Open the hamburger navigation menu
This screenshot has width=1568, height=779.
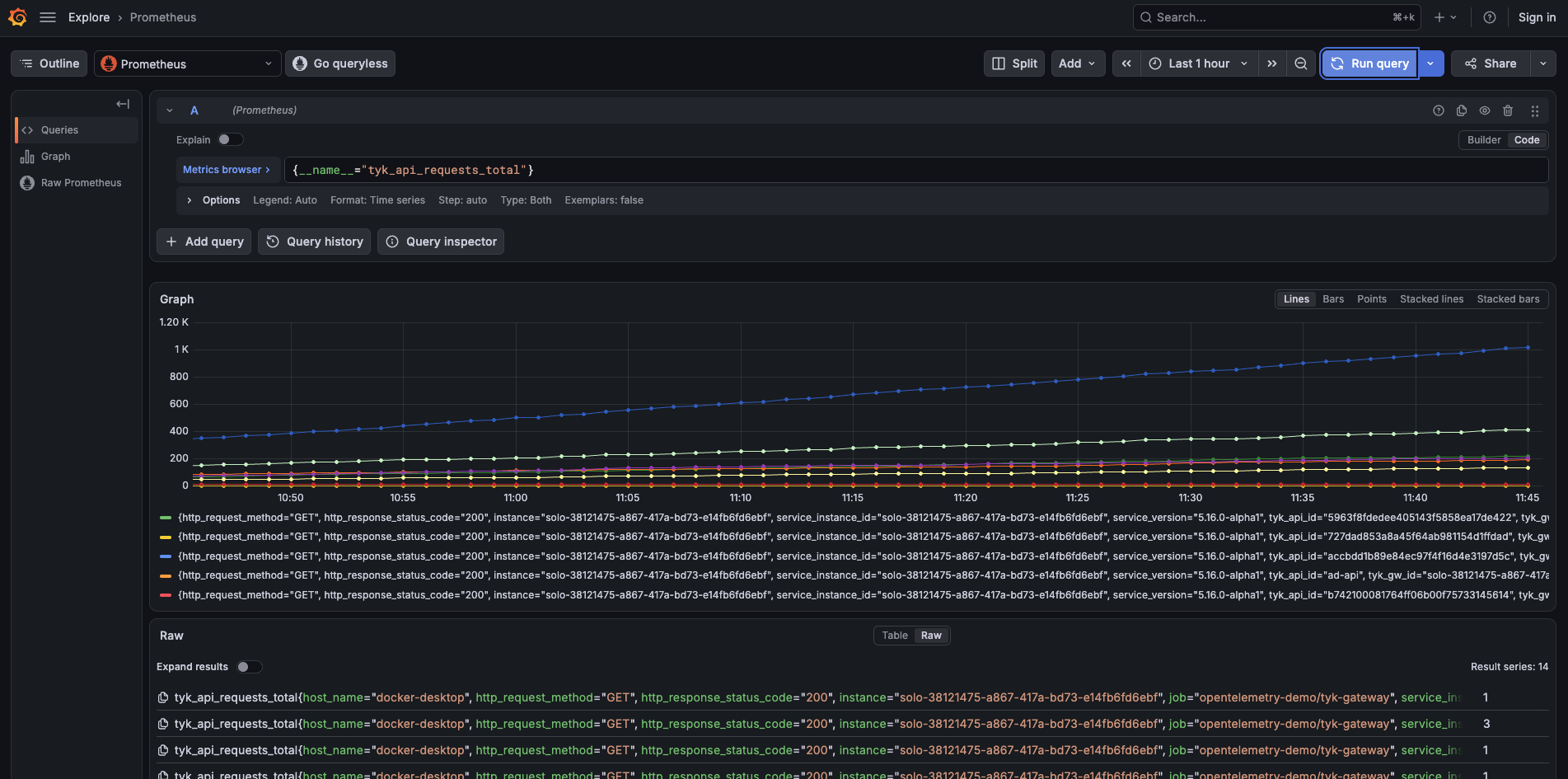coord(48,17)
